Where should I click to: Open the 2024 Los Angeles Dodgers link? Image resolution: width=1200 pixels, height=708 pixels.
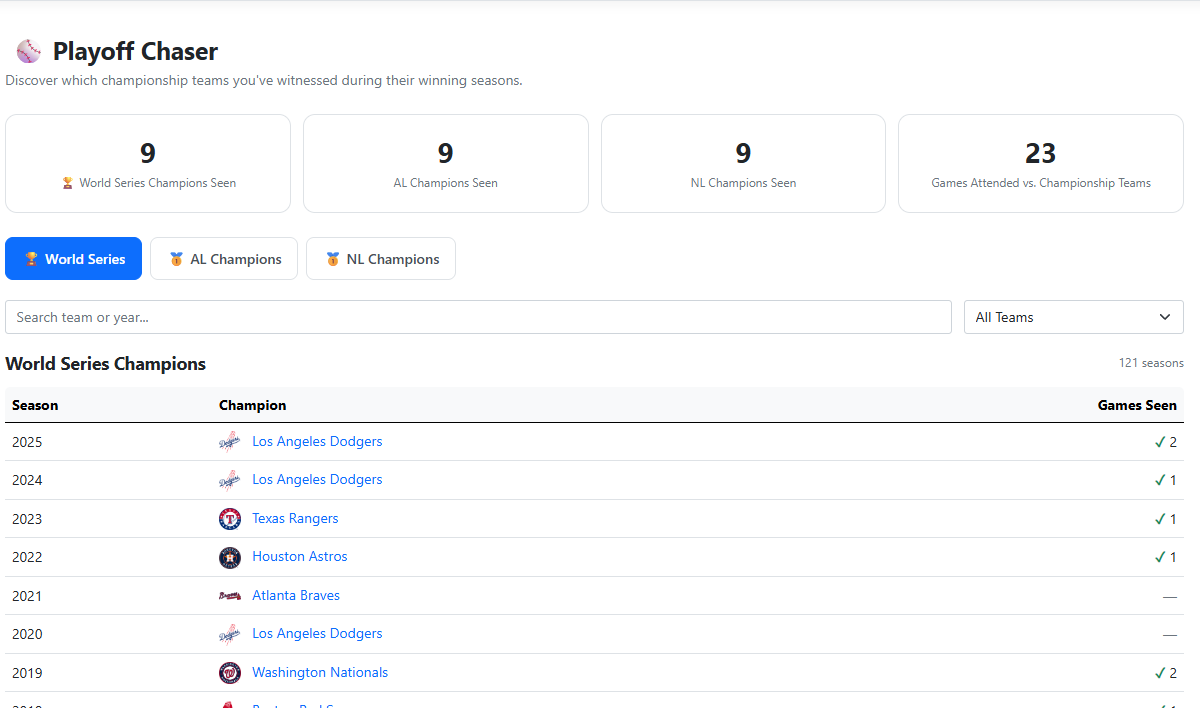[x=317, y=480]
